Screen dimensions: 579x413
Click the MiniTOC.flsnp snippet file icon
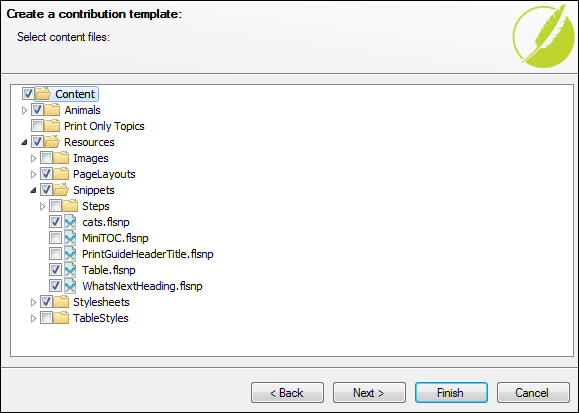coord(70,238)
